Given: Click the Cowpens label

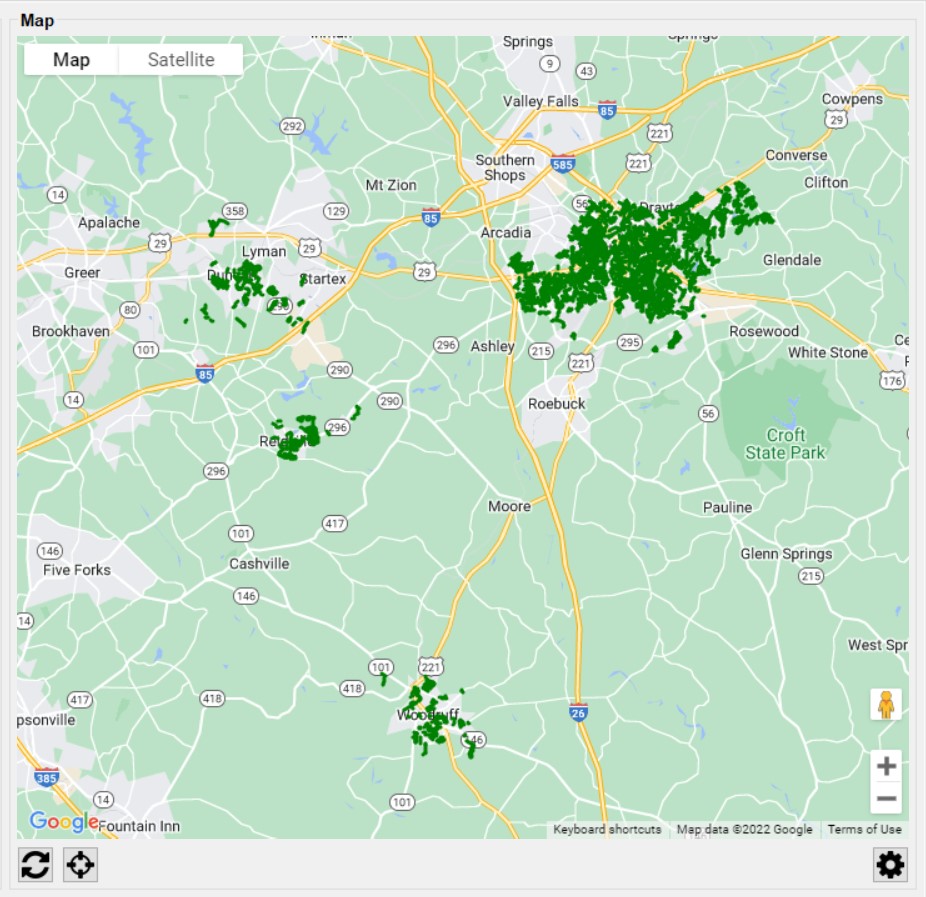Looking at the screenshot, I should coord(852,99).
